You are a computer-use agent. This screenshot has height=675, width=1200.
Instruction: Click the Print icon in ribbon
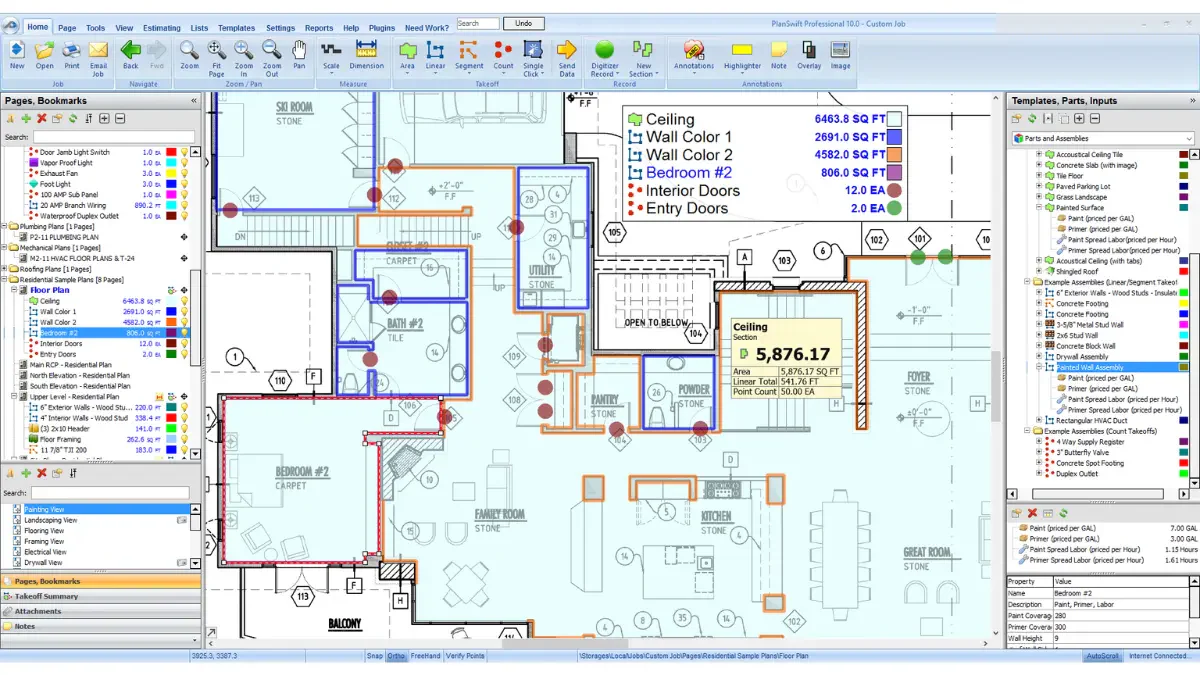[x=72, y=55]
